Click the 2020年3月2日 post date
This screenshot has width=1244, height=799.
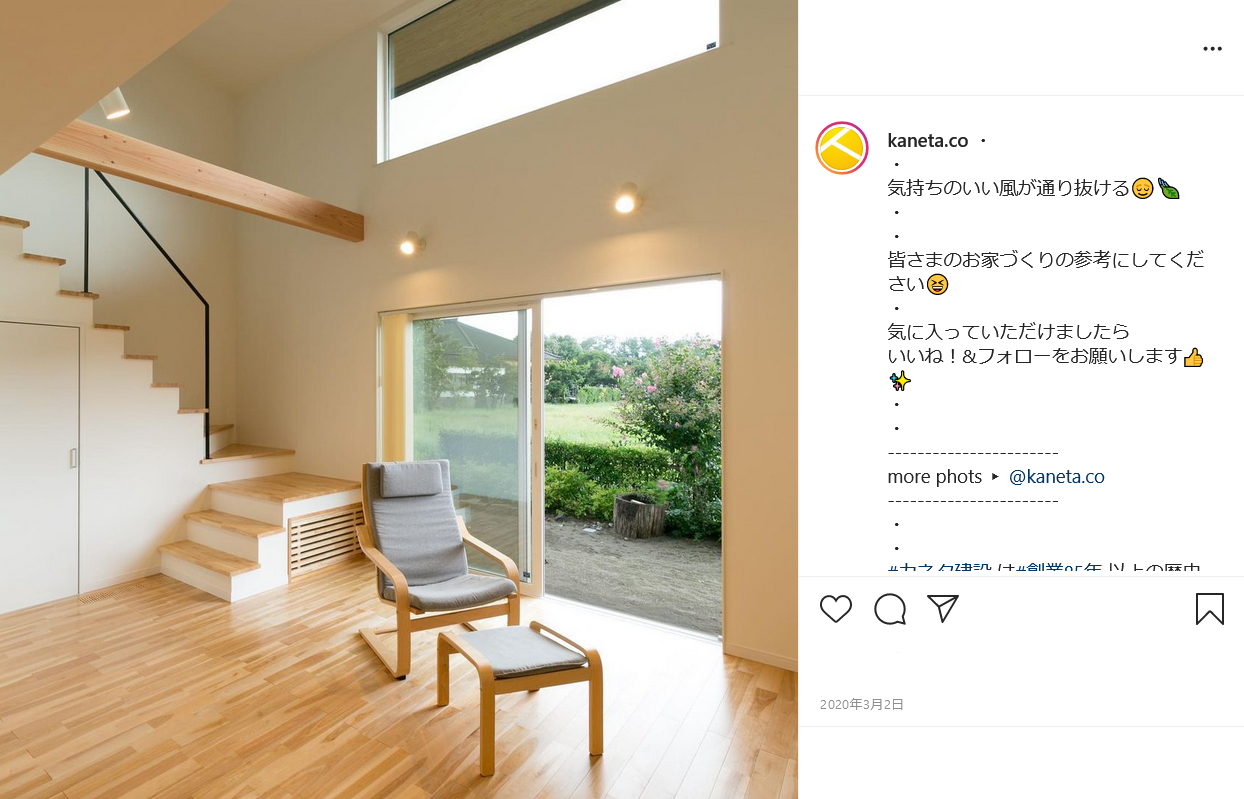point(862,704)
